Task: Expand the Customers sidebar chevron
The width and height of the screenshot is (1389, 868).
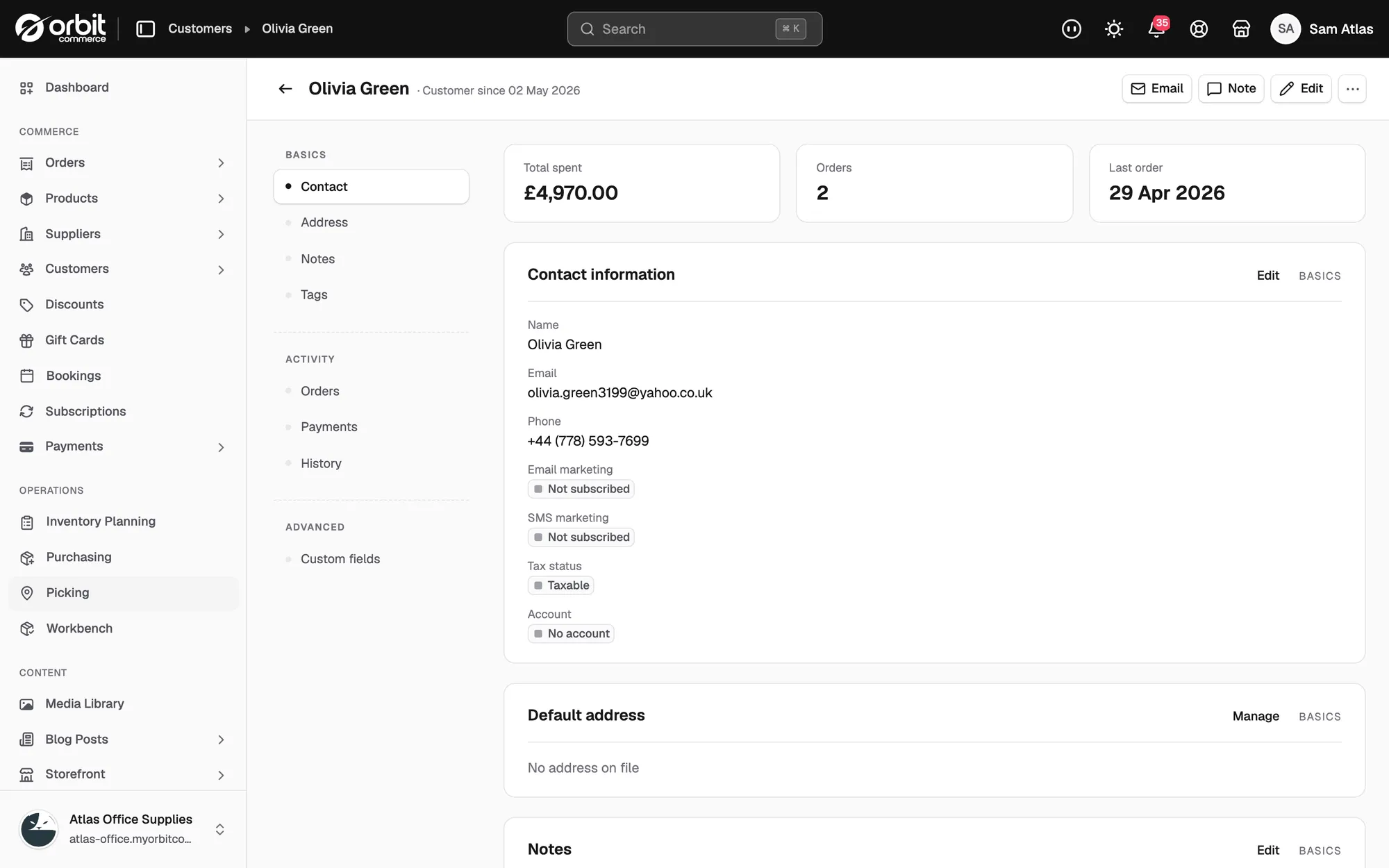Action: (221, 269)
